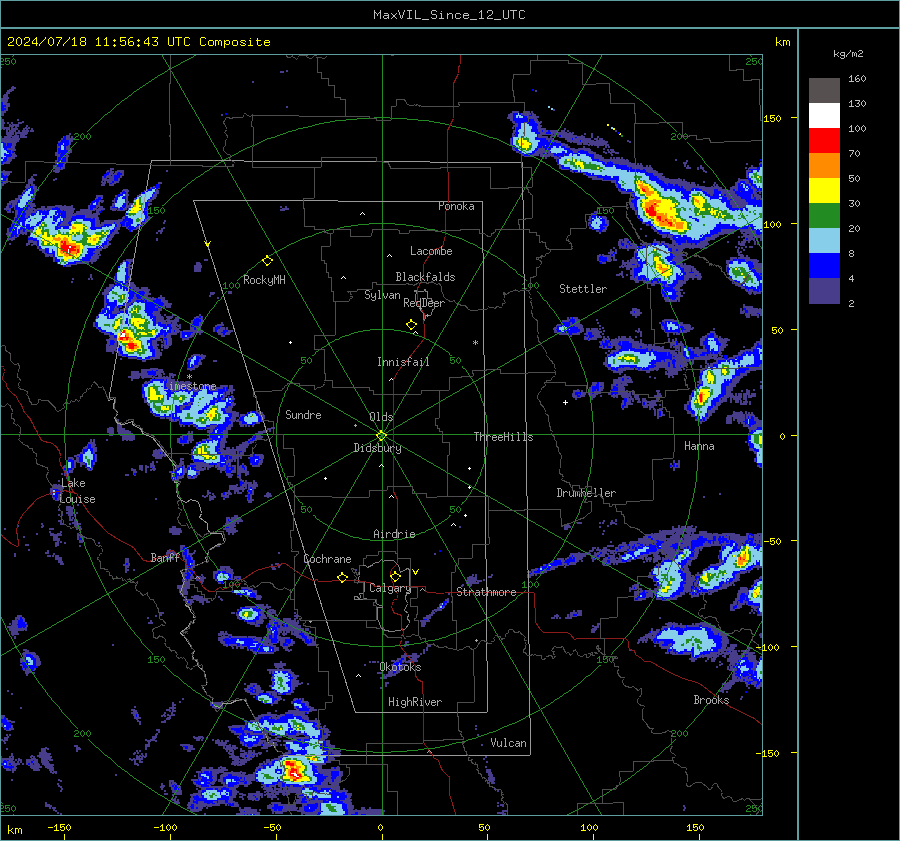This screenshot has height=841, width=900.
Task: Select the white 130 legend color swatch
Action: pos(824,116)
